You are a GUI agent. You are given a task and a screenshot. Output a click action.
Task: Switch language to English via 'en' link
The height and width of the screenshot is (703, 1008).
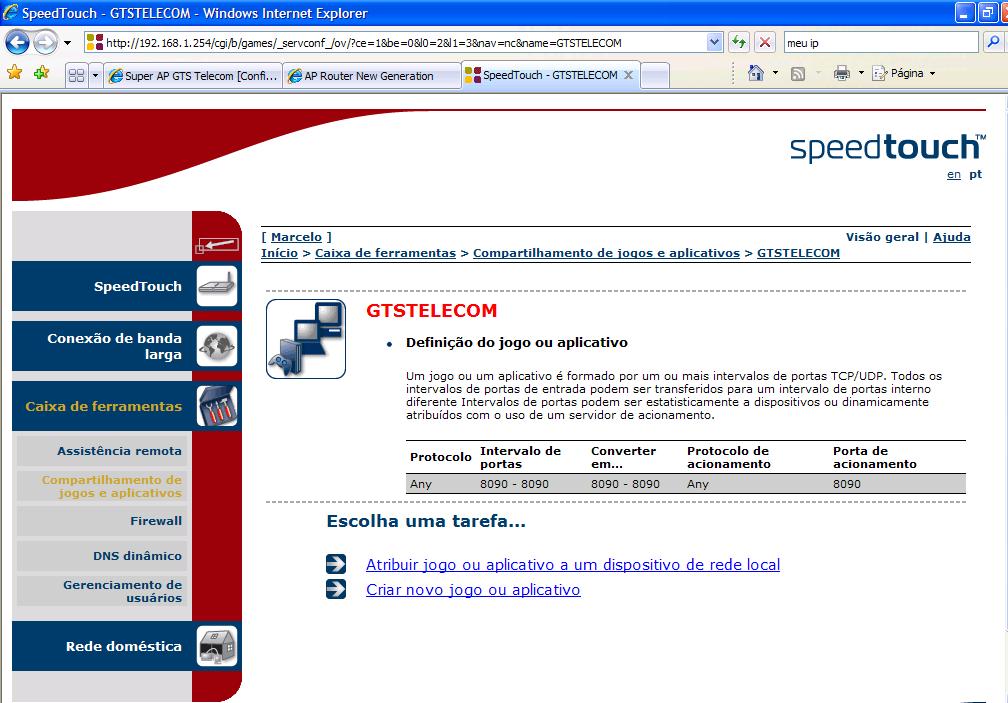pos(954,174)
